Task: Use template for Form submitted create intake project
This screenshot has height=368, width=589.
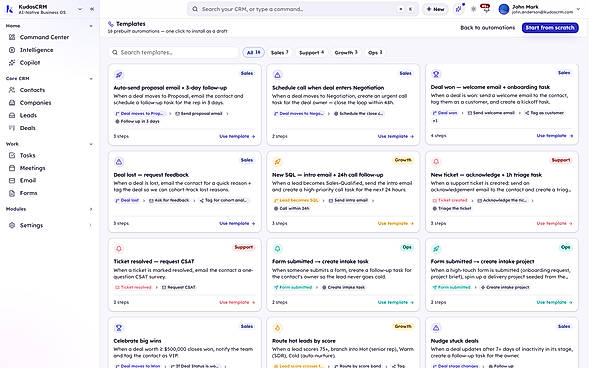Action: pyautogui.click(x=555, y=302)
